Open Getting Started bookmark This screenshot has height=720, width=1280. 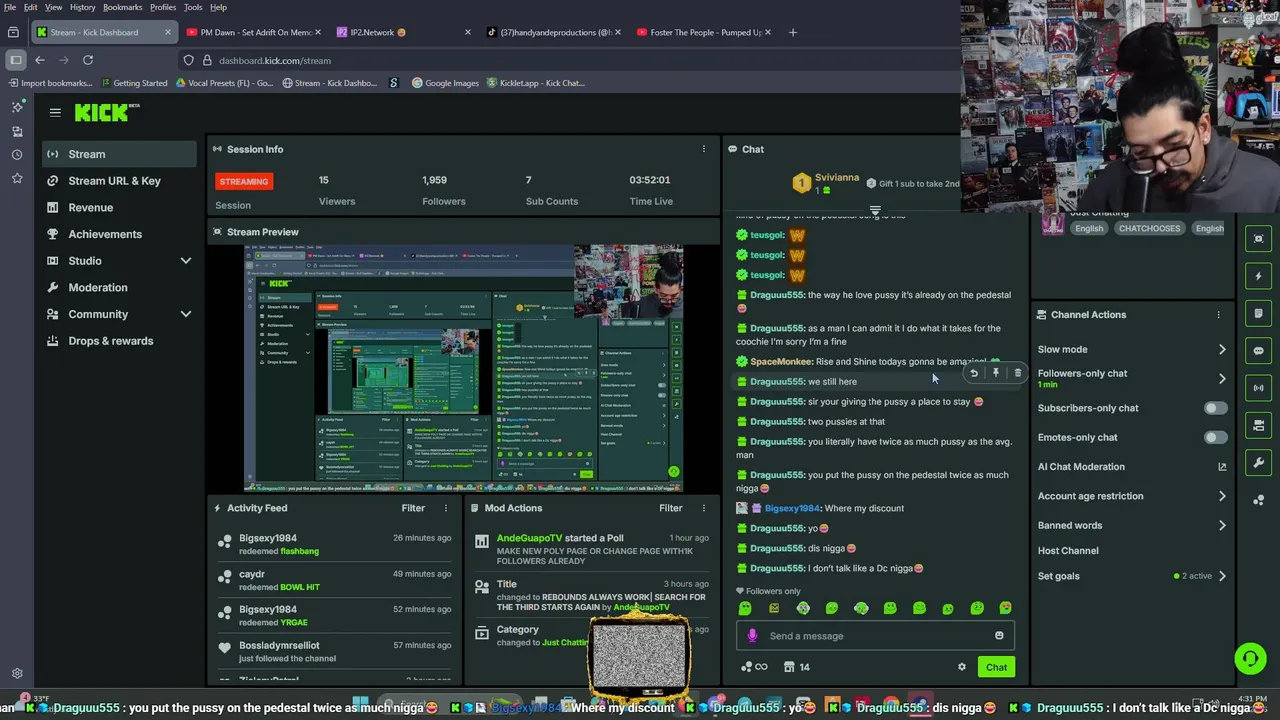pos(133,83)
